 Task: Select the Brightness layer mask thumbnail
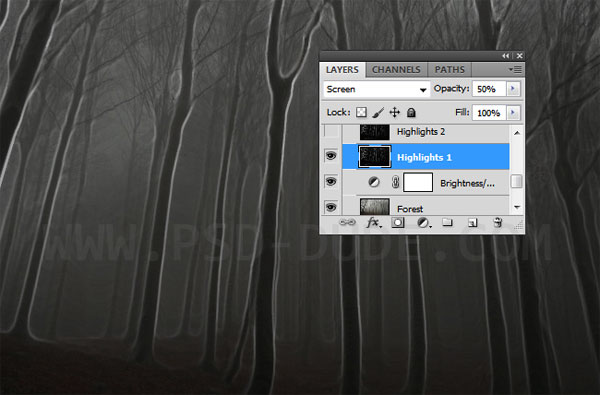coord(418,182)
